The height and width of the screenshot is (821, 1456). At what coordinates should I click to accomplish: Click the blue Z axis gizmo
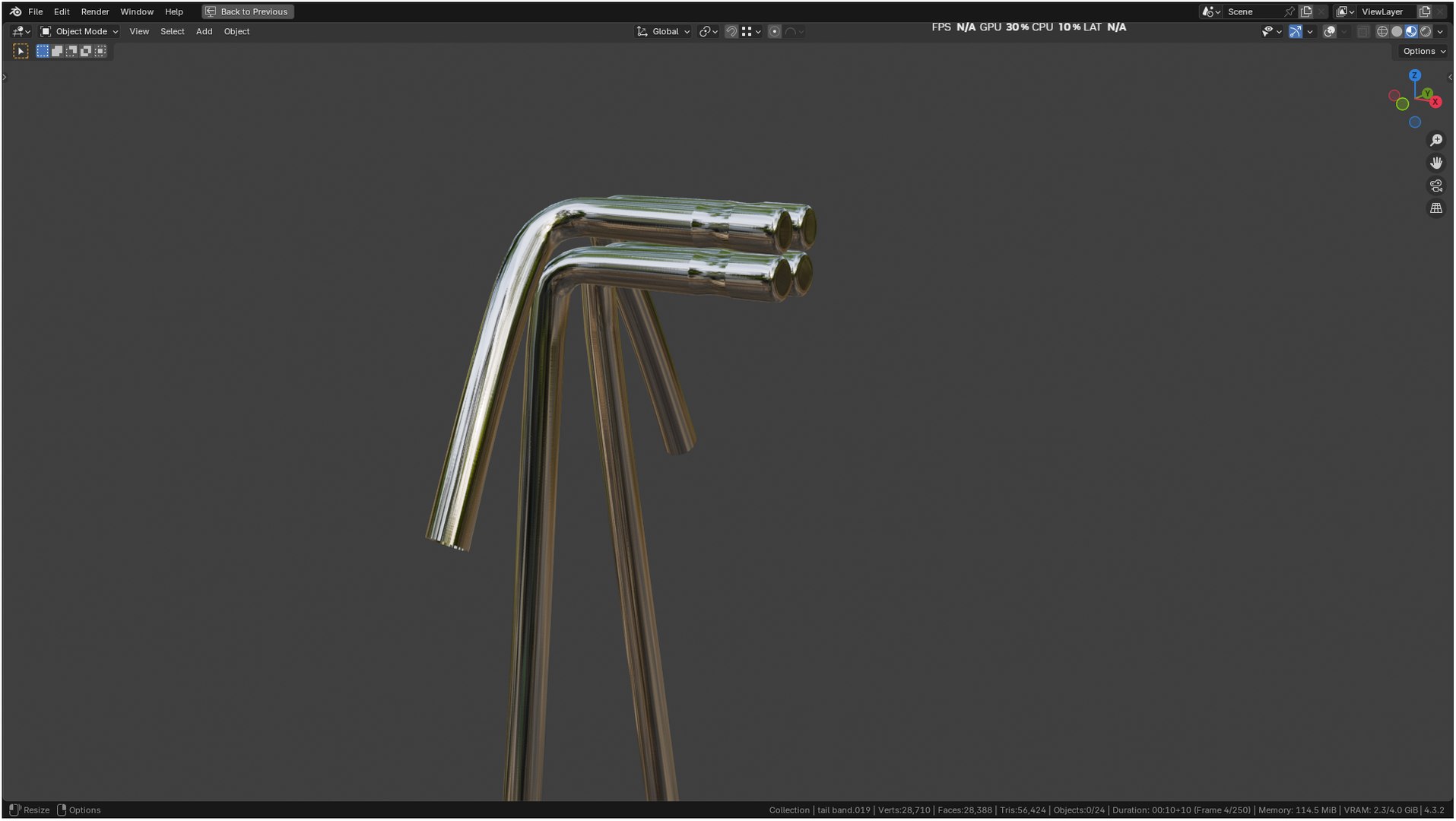coord(1414,75)
